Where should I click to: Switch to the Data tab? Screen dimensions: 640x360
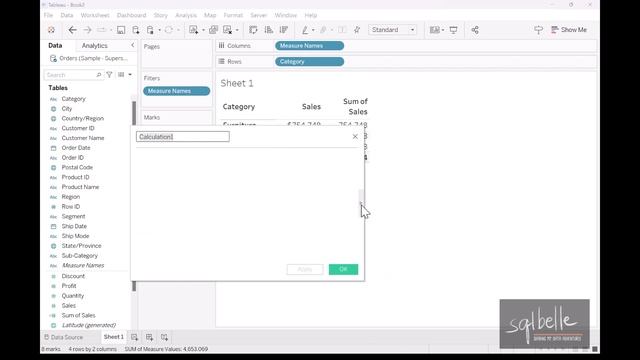click(x=55, y=46)
